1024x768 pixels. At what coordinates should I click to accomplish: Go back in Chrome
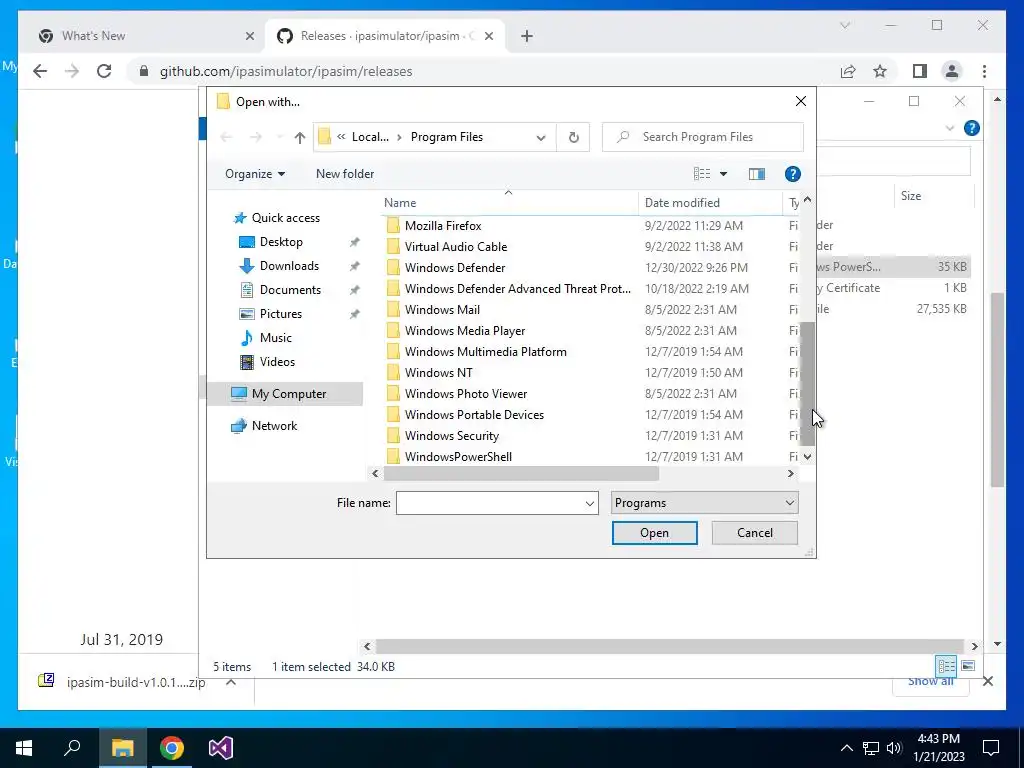point(40,71)
